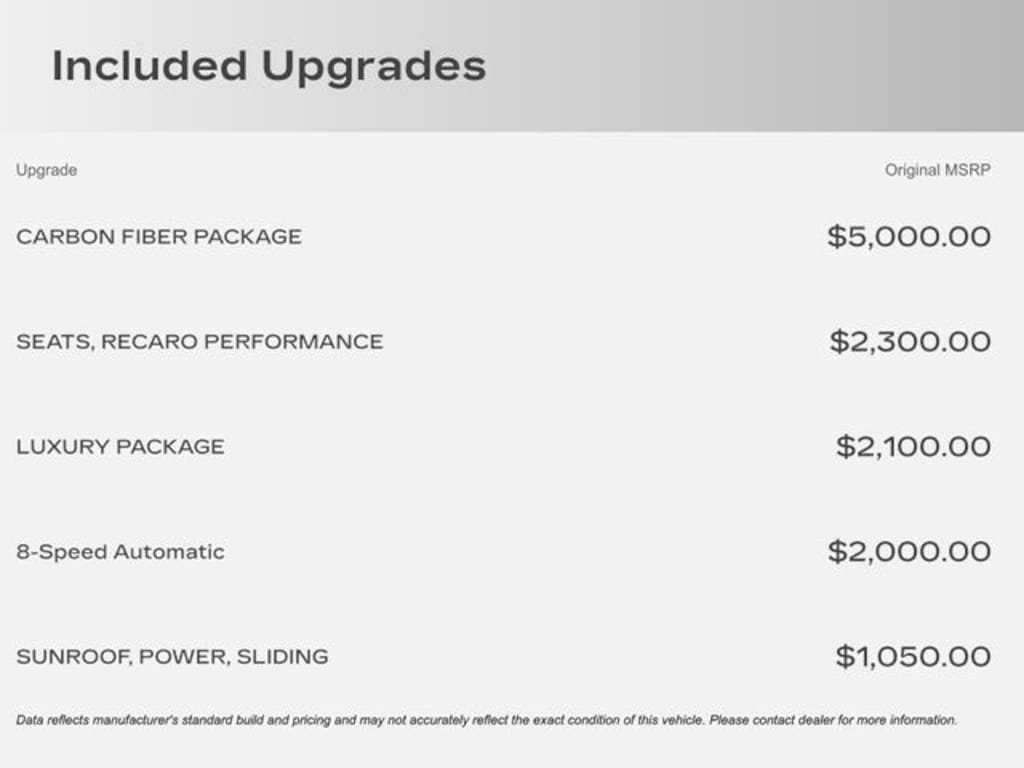Screen dimensions: 1024x768
Task: Click the word 'Upgrades' in the page title
Action: 373,66
